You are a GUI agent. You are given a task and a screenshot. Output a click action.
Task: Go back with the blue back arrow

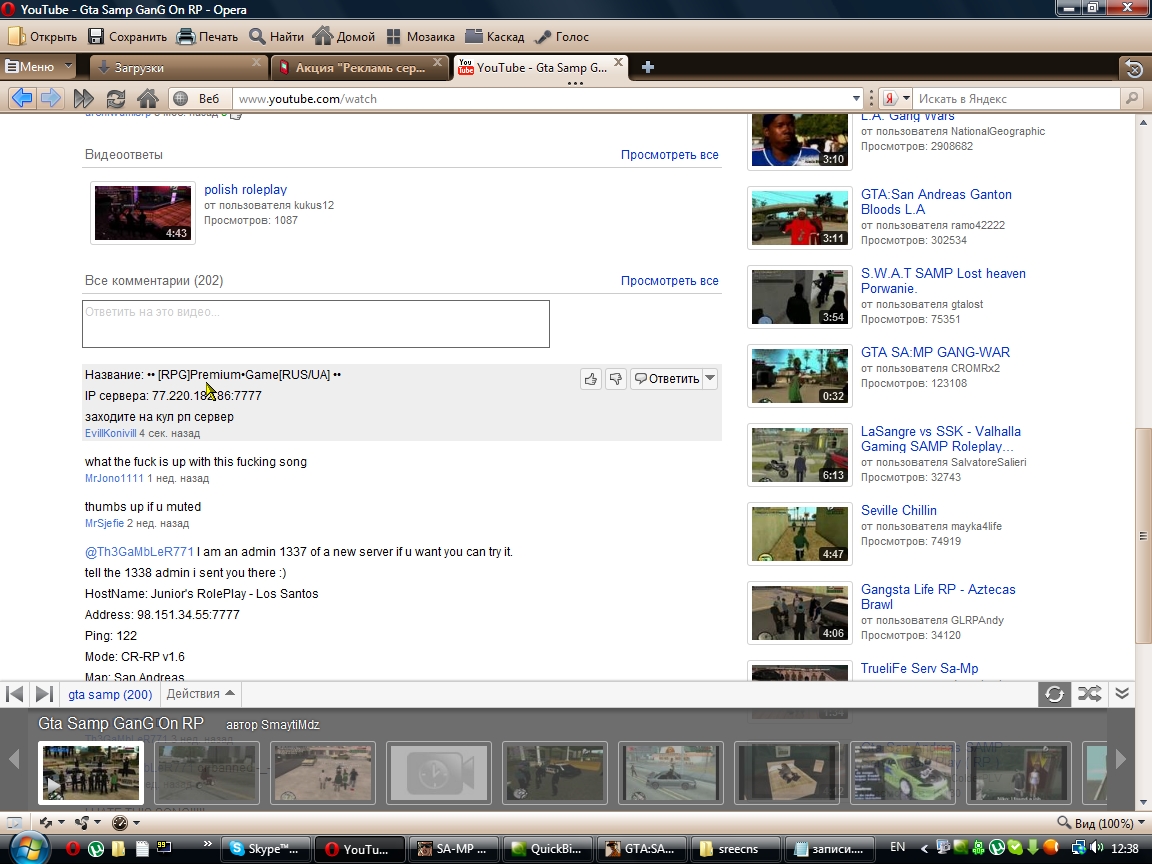pyautogui.click(x=22, y=98)
